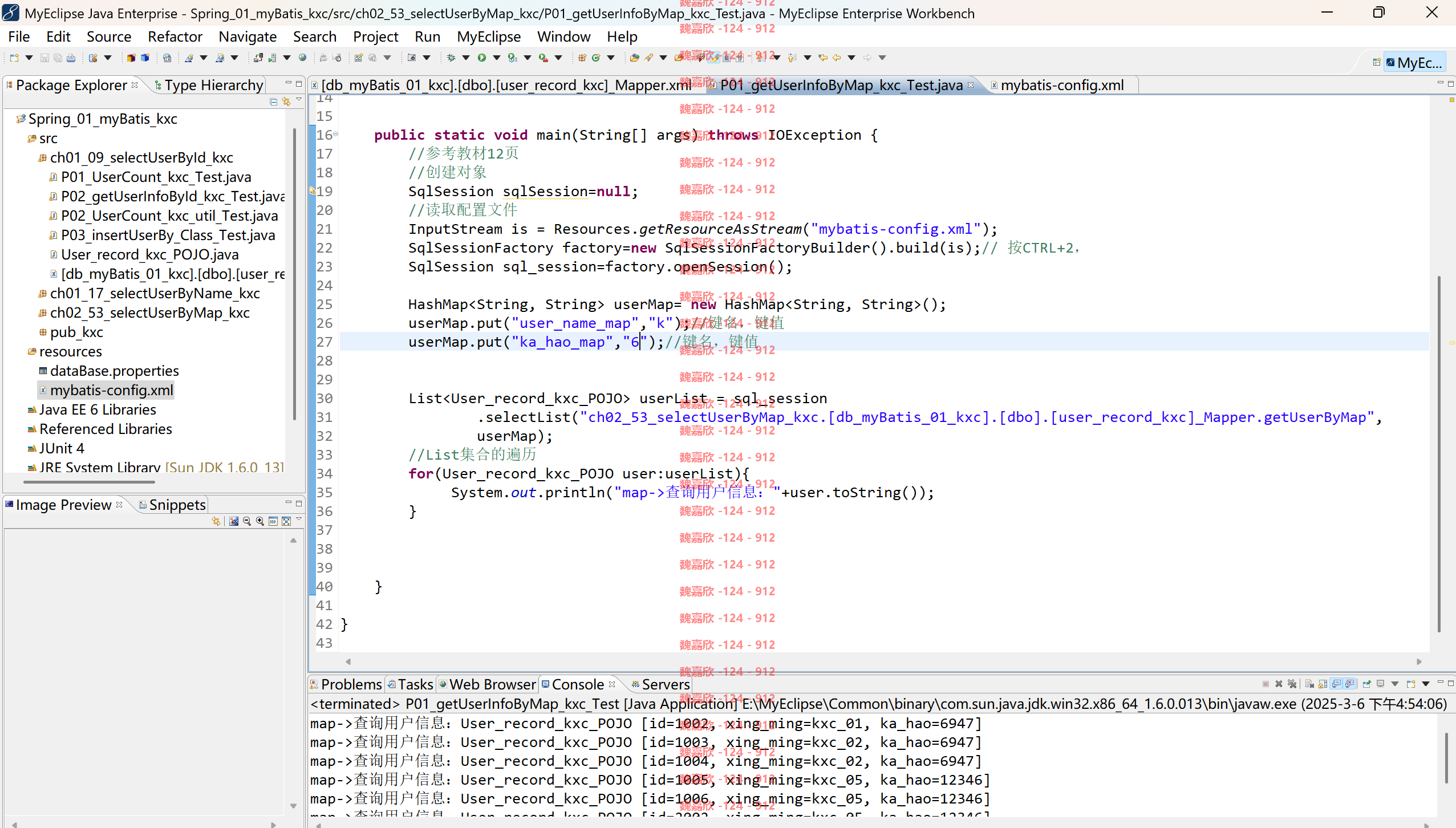Image resolution: width=1456 pixels, height=828 pixels.
Task: Run the program with green Run icon
Action: (x=482, y=58)
